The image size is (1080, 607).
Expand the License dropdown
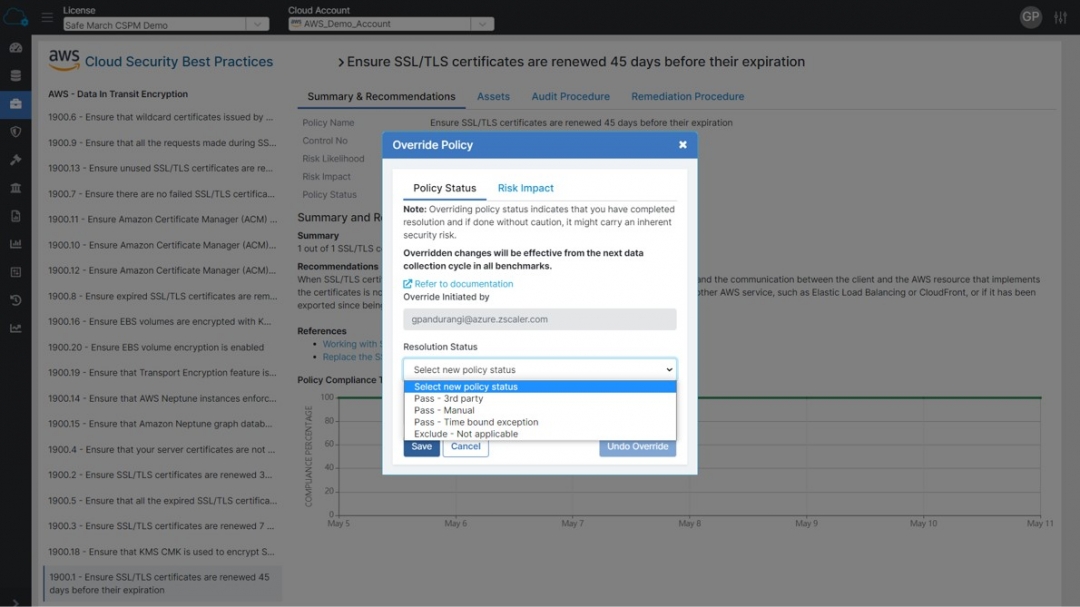[x=165, y=24]
